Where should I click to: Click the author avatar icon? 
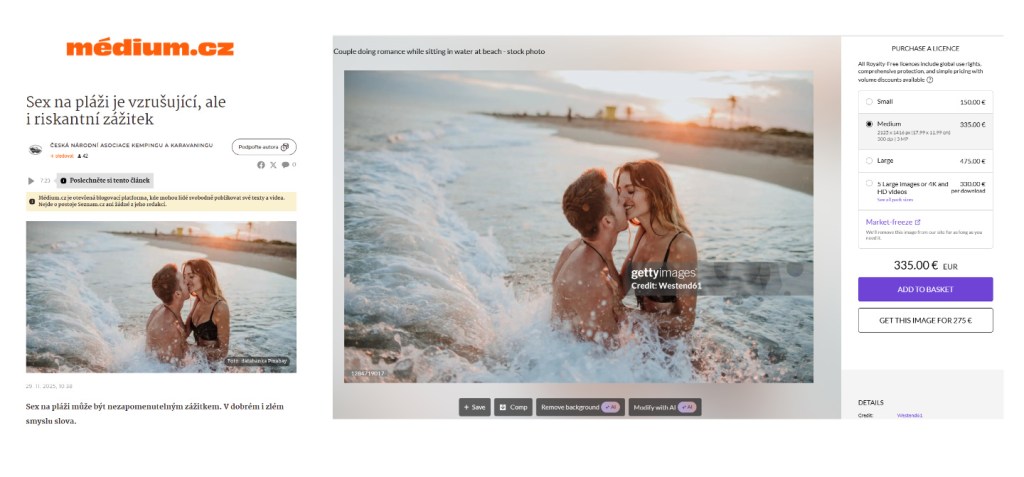[35, 150]
